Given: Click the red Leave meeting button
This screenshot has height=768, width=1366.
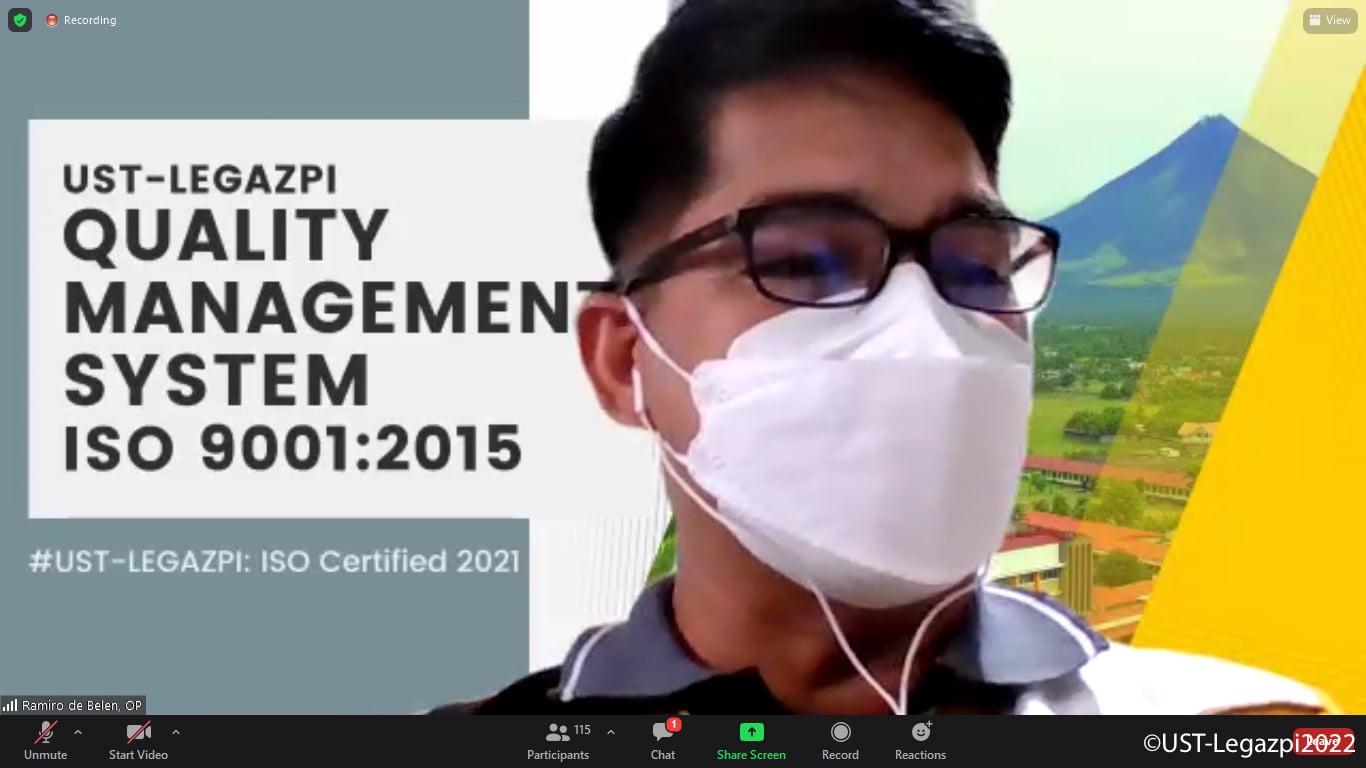Looking at the screenshot, I should tap(1324, 741).
